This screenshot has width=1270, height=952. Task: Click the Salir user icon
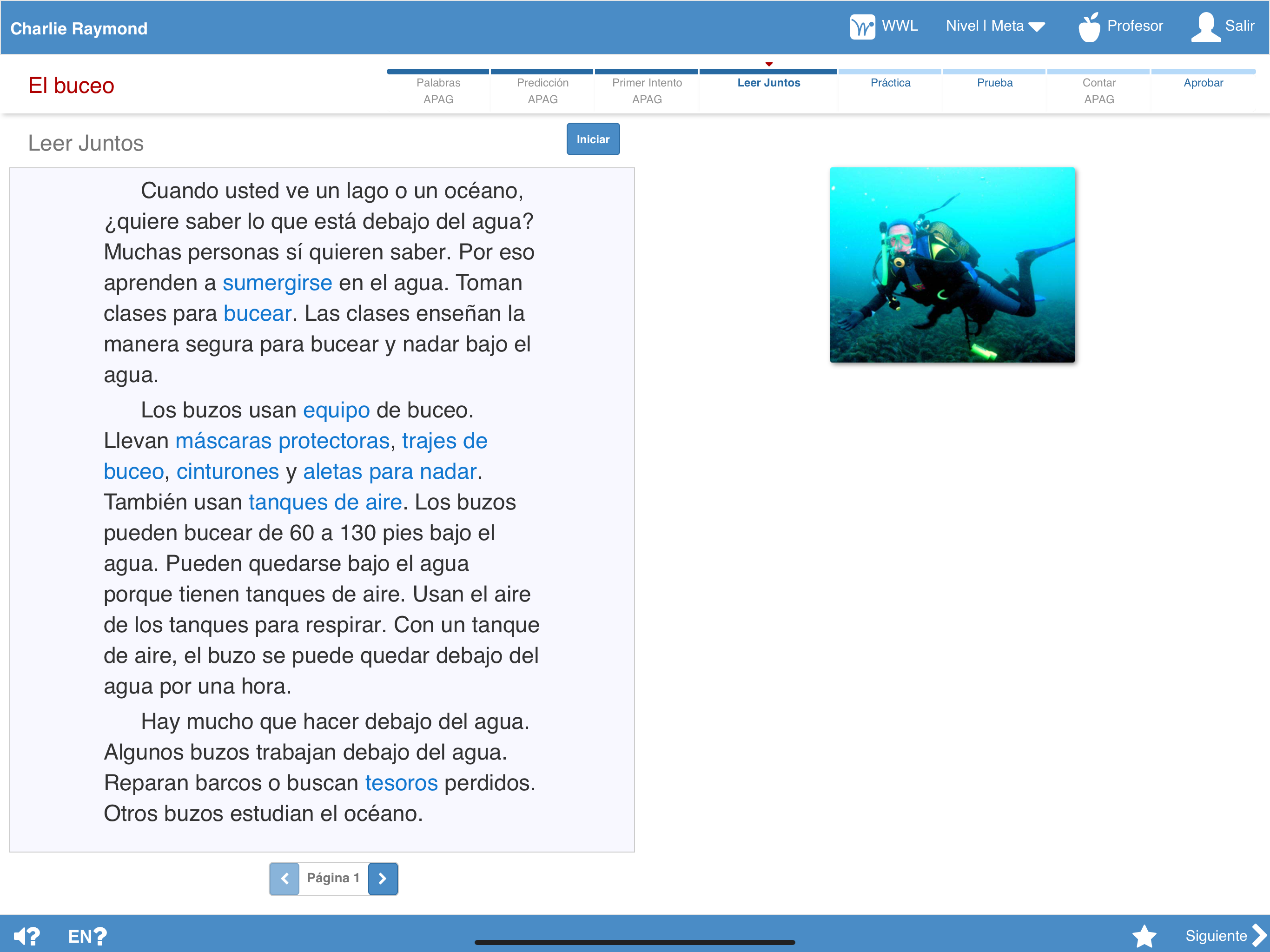[1206, 26]
